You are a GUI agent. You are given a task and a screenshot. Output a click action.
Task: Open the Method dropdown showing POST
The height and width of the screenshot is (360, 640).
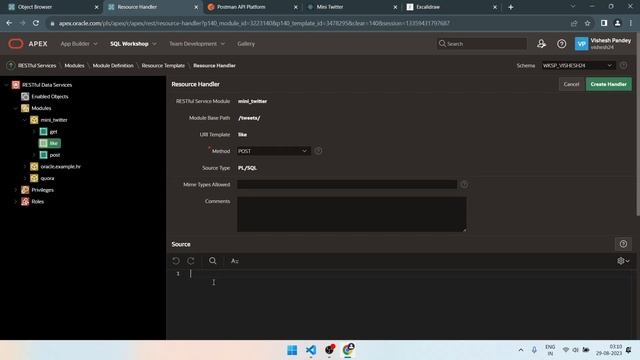[x=273, y=151]
